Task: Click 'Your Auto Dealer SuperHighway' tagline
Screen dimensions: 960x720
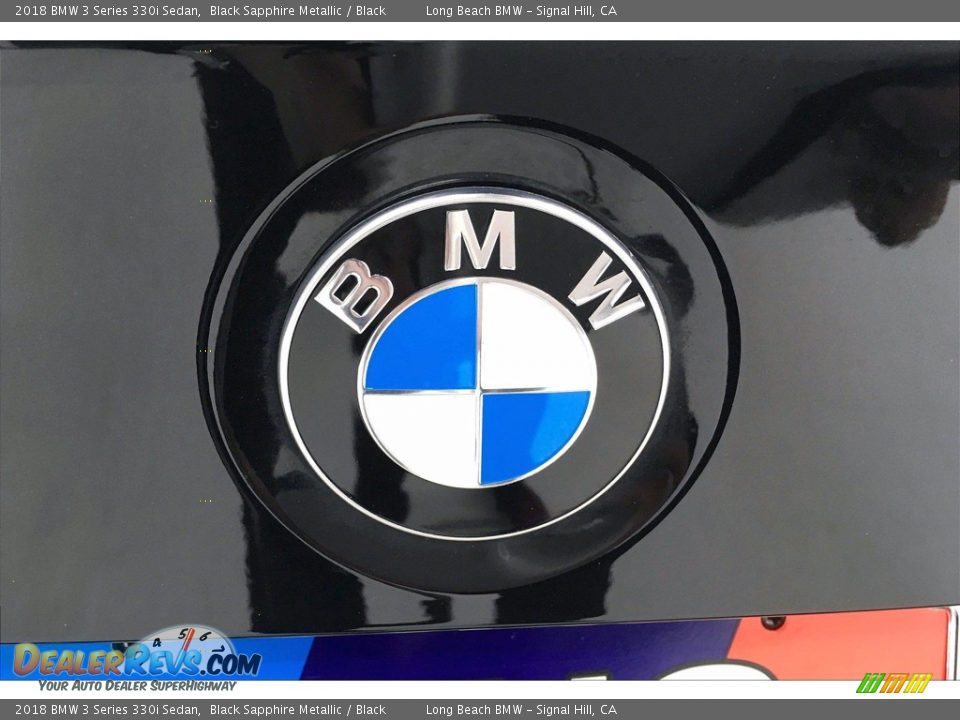Action: (x=135, y=686)
